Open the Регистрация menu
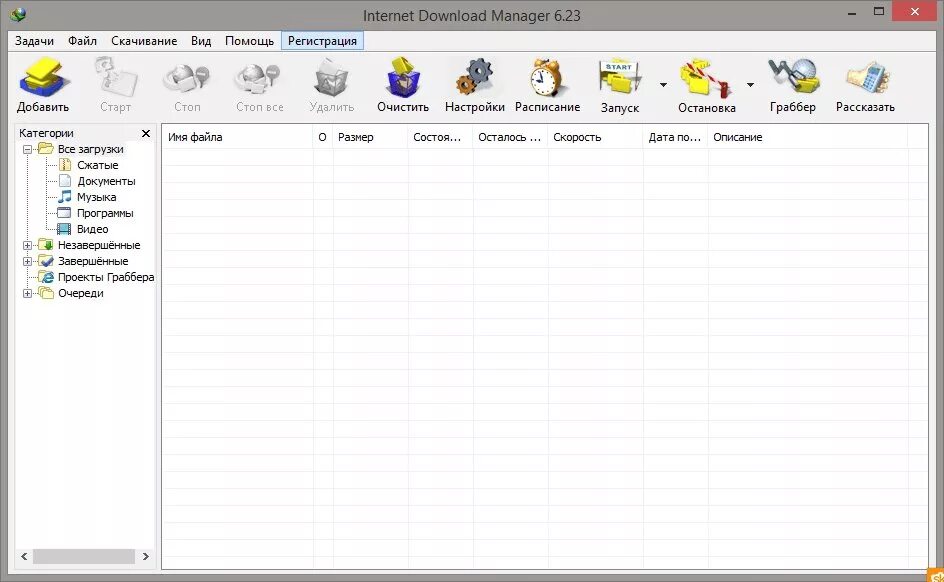This screenshot has width=944, height=582. (x=322, y=41)
